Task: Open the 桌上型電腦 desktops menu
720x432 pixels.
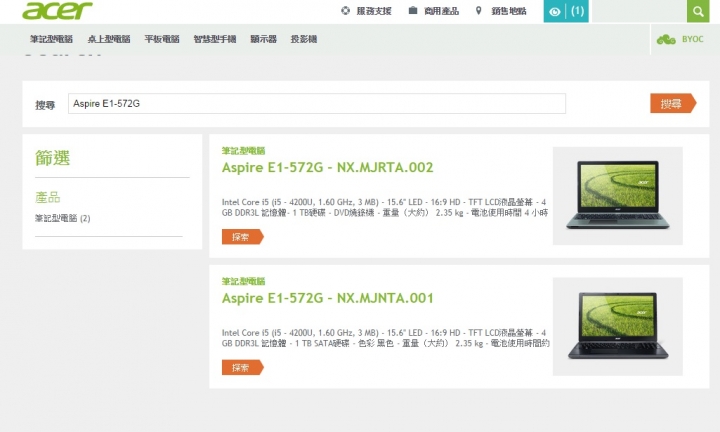Action: tap(109, 39)
